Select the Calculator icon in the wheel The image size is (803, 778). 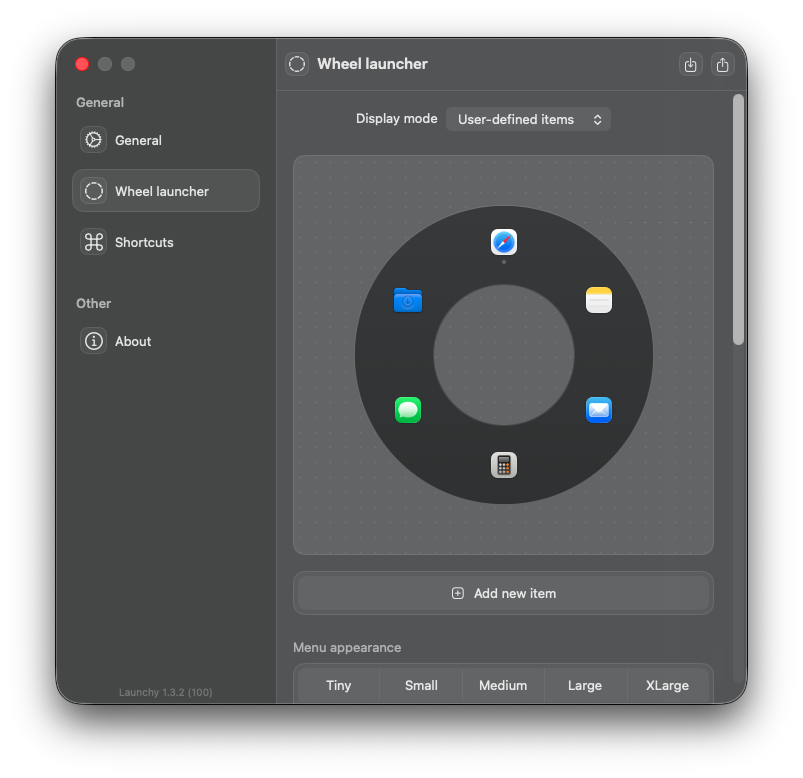503,465
